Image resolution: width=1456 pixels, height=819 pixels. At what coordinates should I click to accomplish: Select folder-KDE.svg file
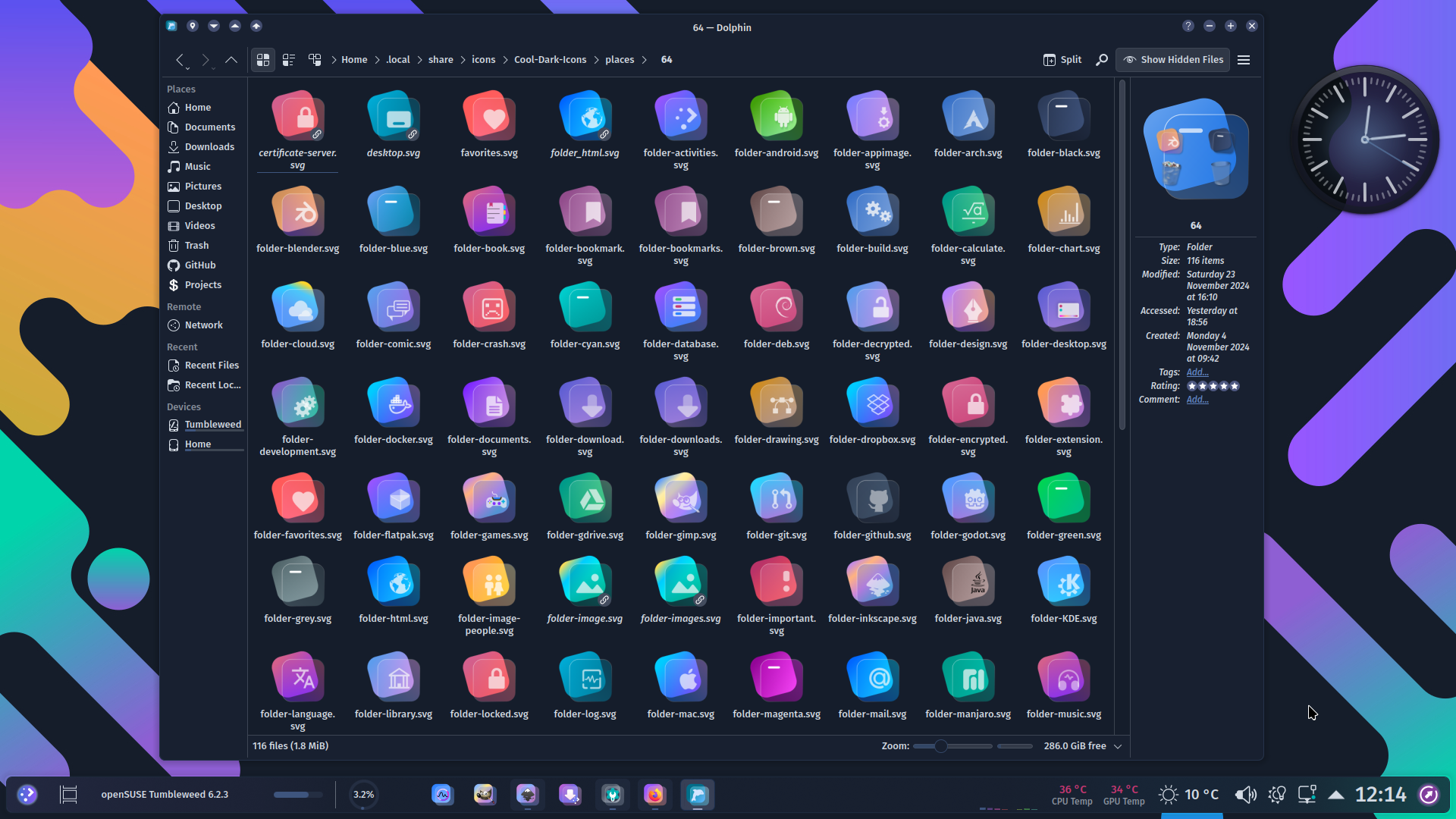pyautogui.click(x=1064, y=591)
